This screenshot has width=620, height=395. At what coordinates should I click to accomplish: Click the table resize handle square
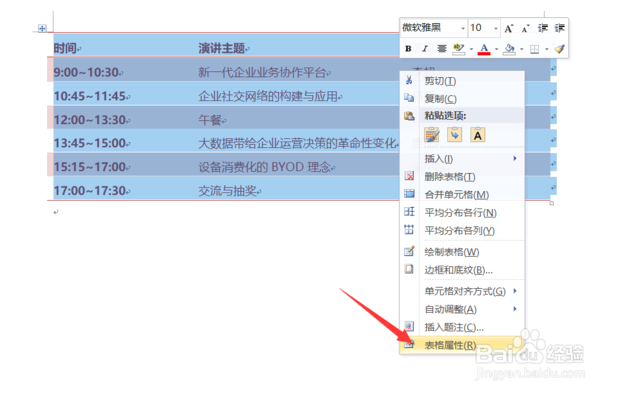pyautogui.click(x=552, y=203)
